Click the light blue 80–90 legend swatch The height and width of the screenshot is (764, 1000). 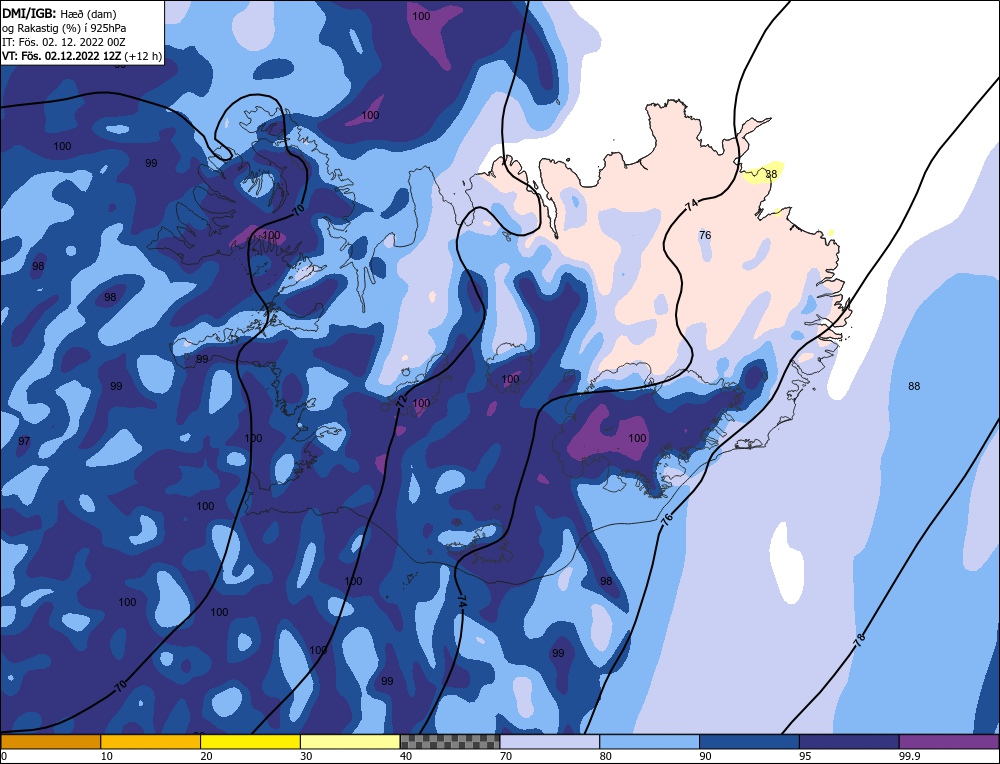(650, 741)
